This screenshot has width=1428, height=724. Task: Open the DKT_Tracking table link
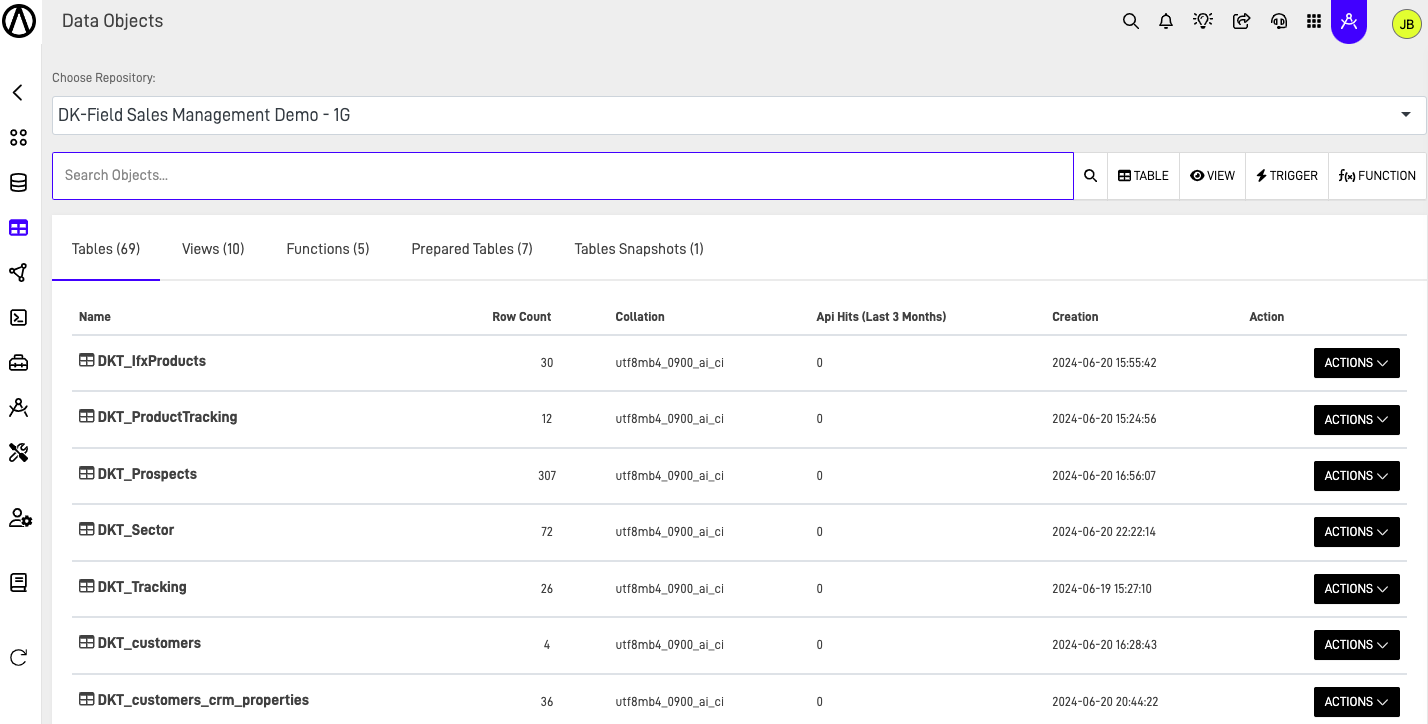click(142, 587)
